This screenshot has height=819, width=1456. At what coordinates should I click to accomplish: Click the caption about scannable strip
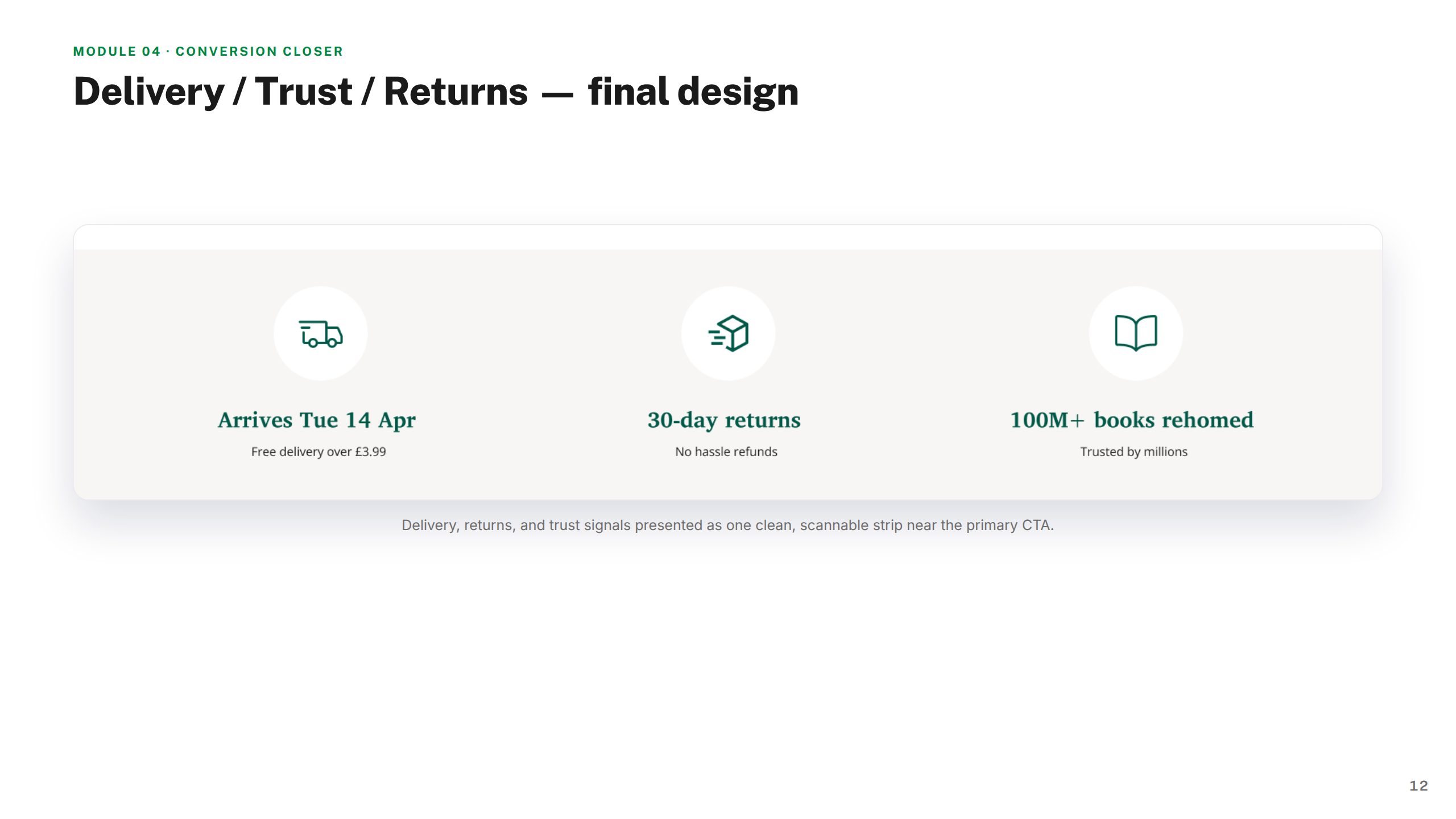point(728,525)
